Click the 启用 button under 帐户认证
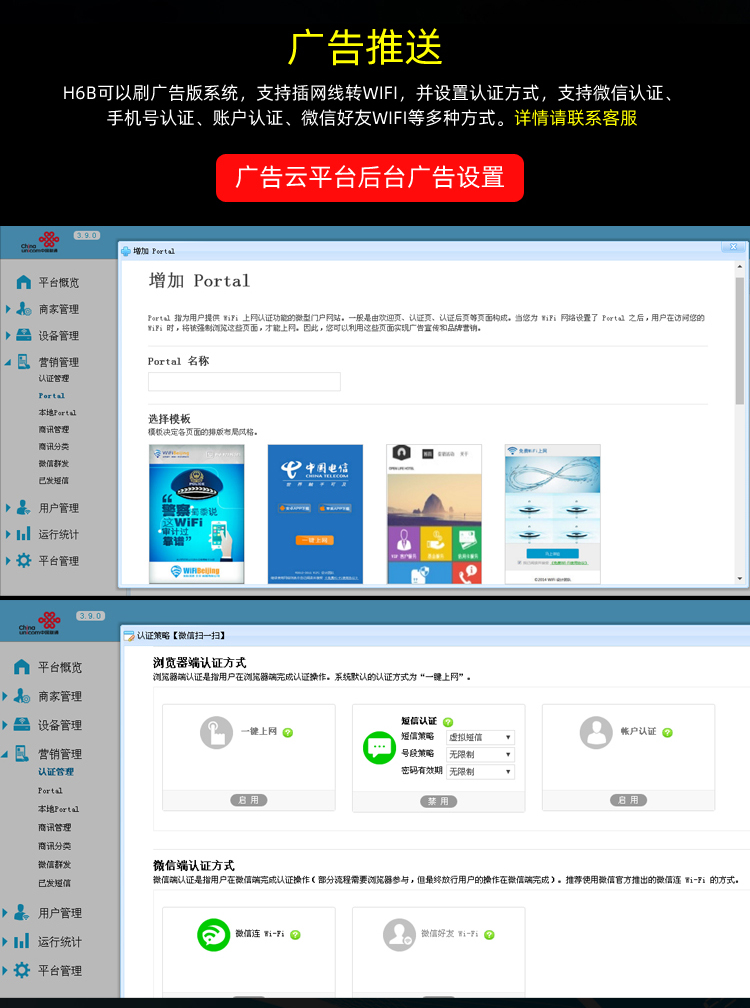The height and width of the screenshot is (1008, 750). [628, 800]
